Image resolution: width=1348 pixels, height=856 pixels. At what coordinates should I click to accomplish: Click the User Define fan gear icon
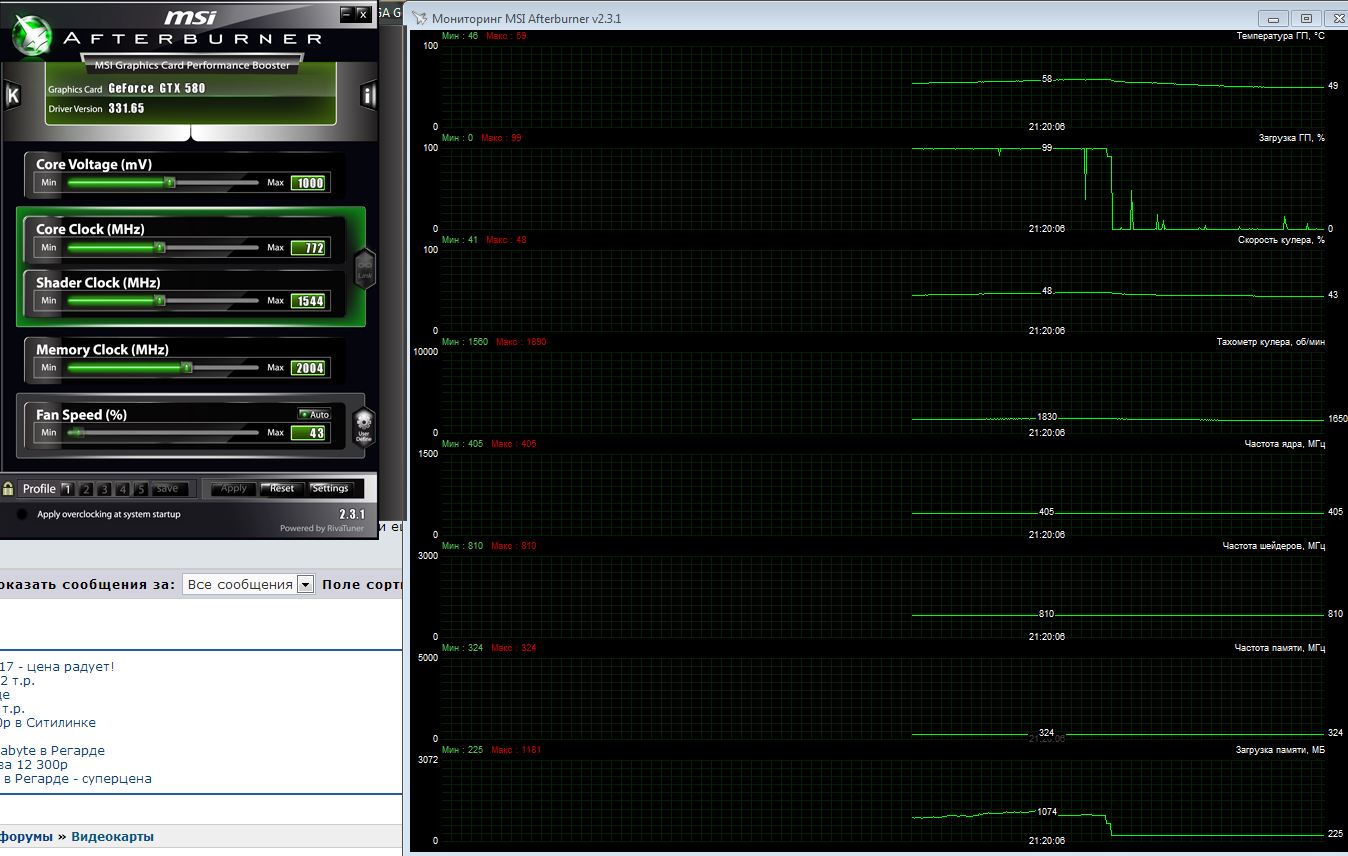pyautogui.click(x=363, y=427)
